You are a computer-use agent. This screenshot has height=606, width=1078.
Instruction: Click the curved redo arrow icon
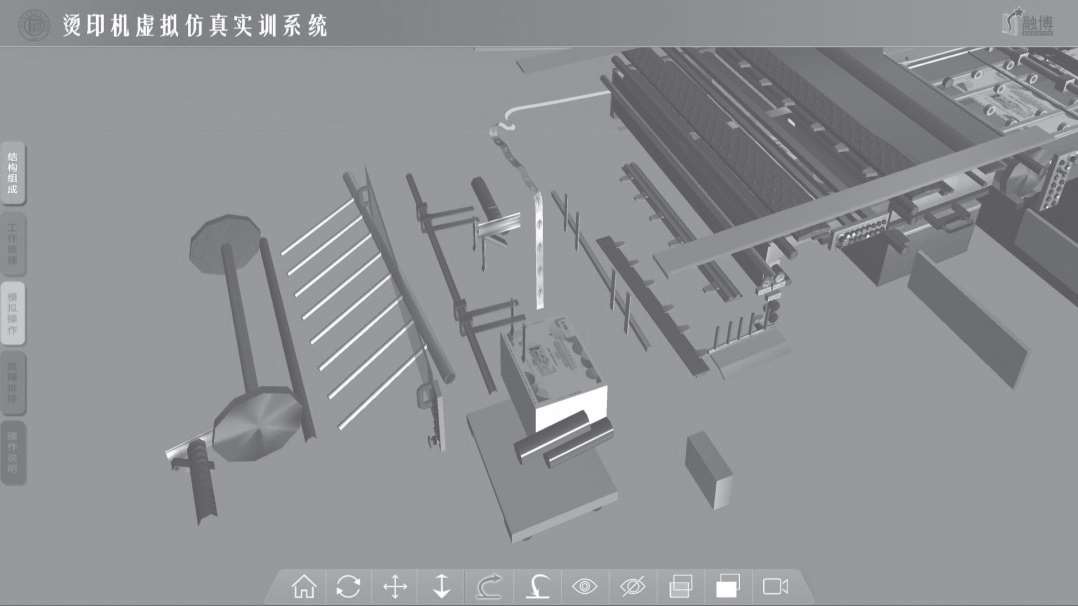[x=488, y=586]
